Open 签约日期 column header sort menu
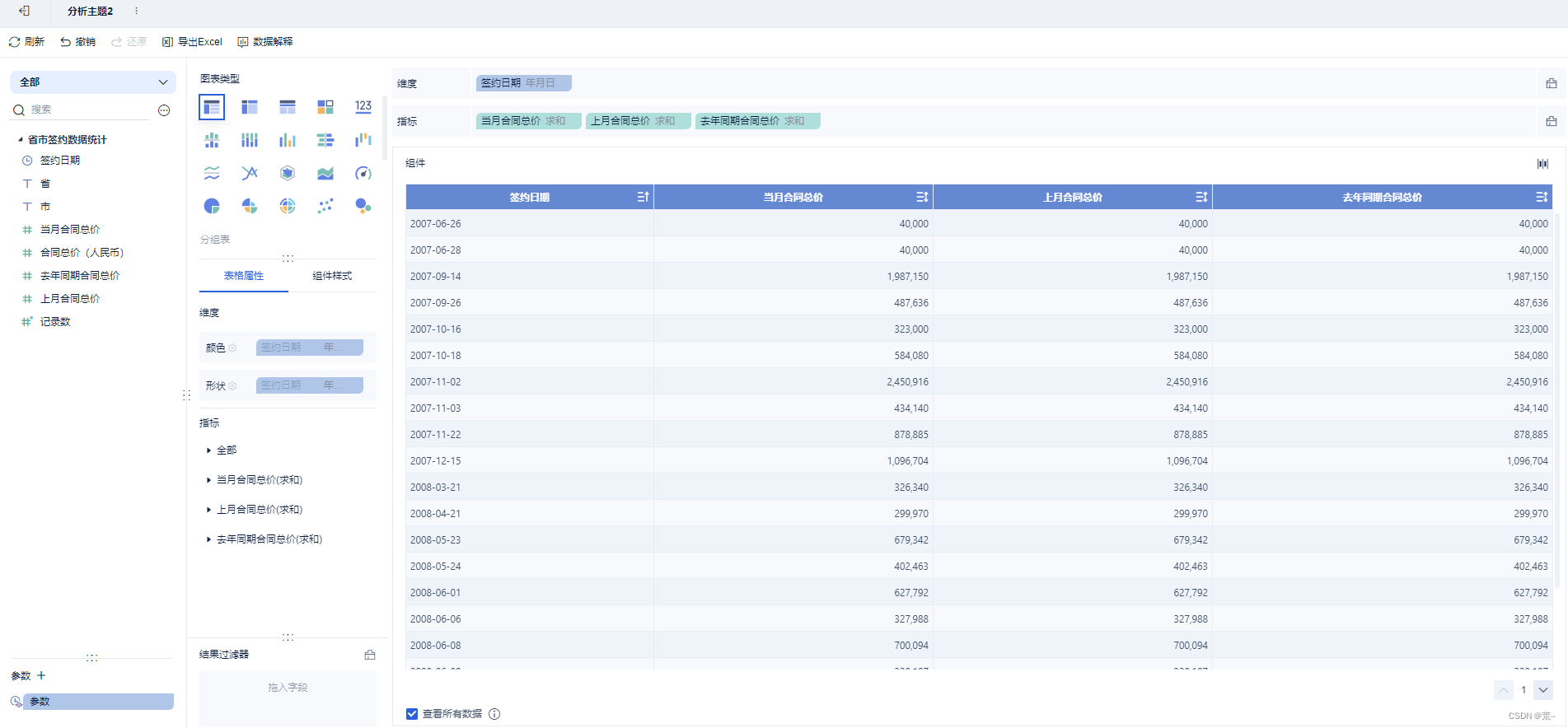This screenshot has width=1568, height=728. point(643,197)
